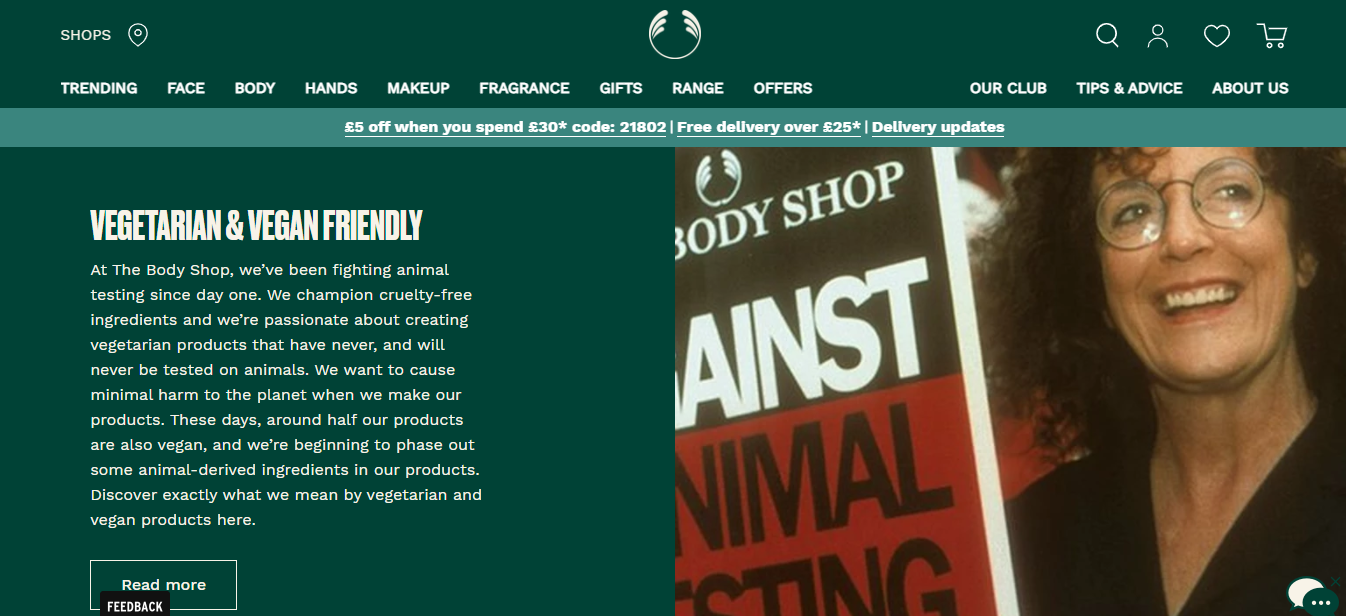Image resolution: width=1346 pixels, height=616 pixels.
Task: Go home via The Body Shop logo
Action: pyautogui.click(x=674, y=34)
